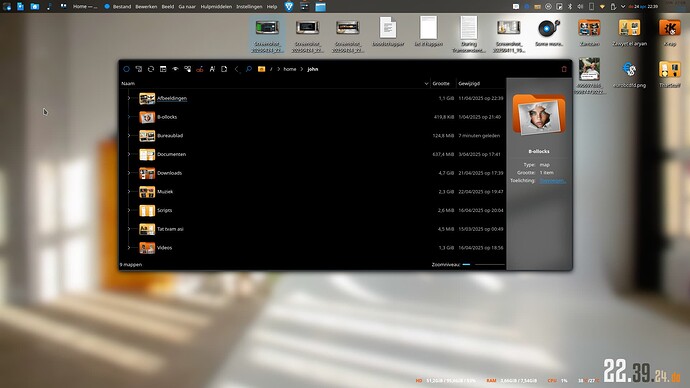
Task: Expand the Videos folder
Action: tap(128, 248)
